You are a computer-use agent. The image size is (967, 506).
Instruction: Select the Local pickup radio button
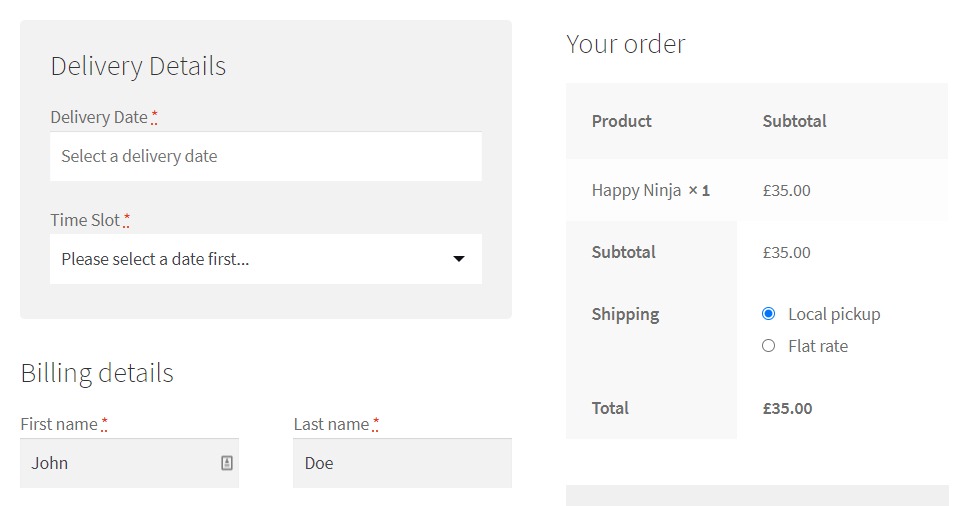pos(768,314)
